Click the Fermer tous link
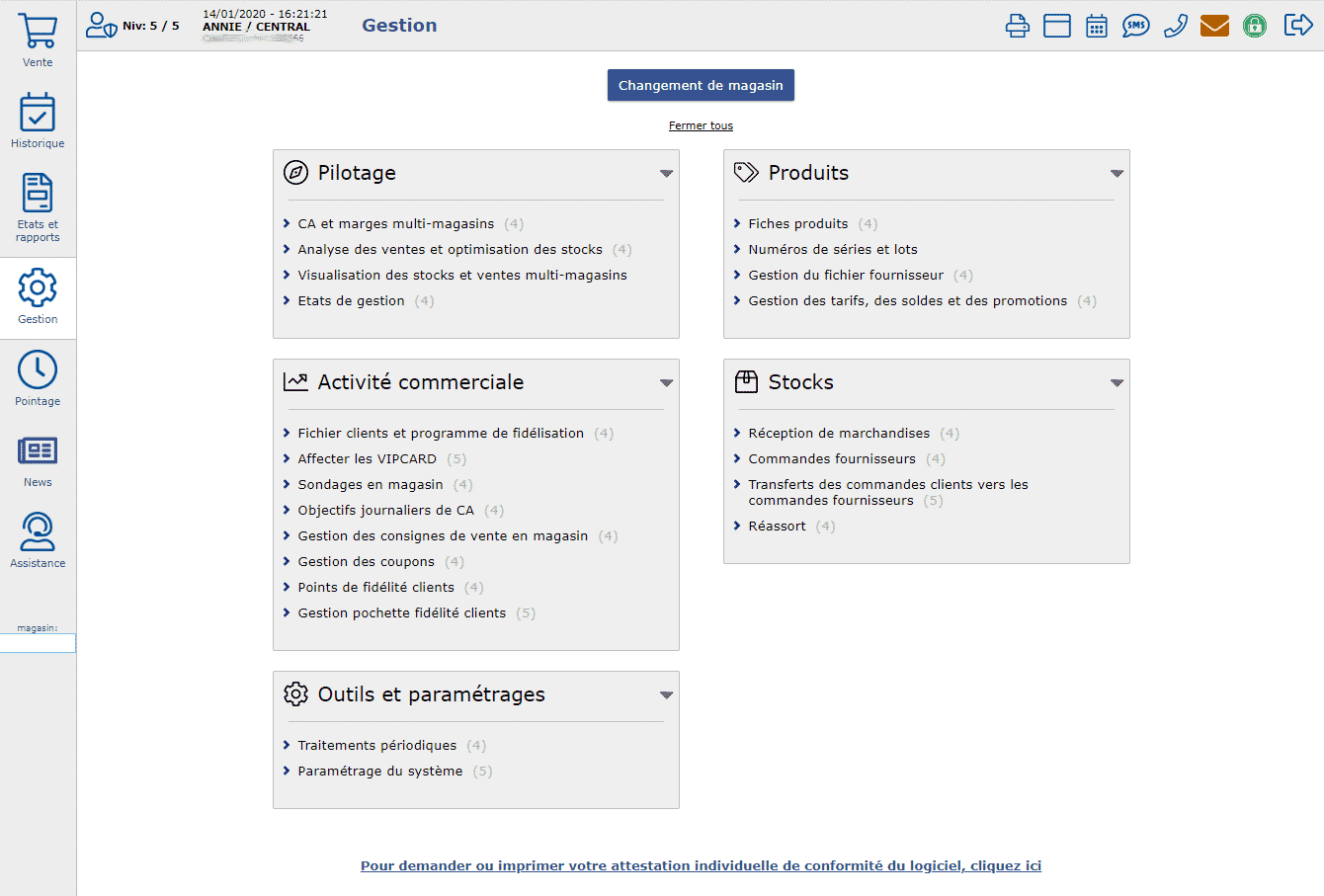 pos(701,125)
